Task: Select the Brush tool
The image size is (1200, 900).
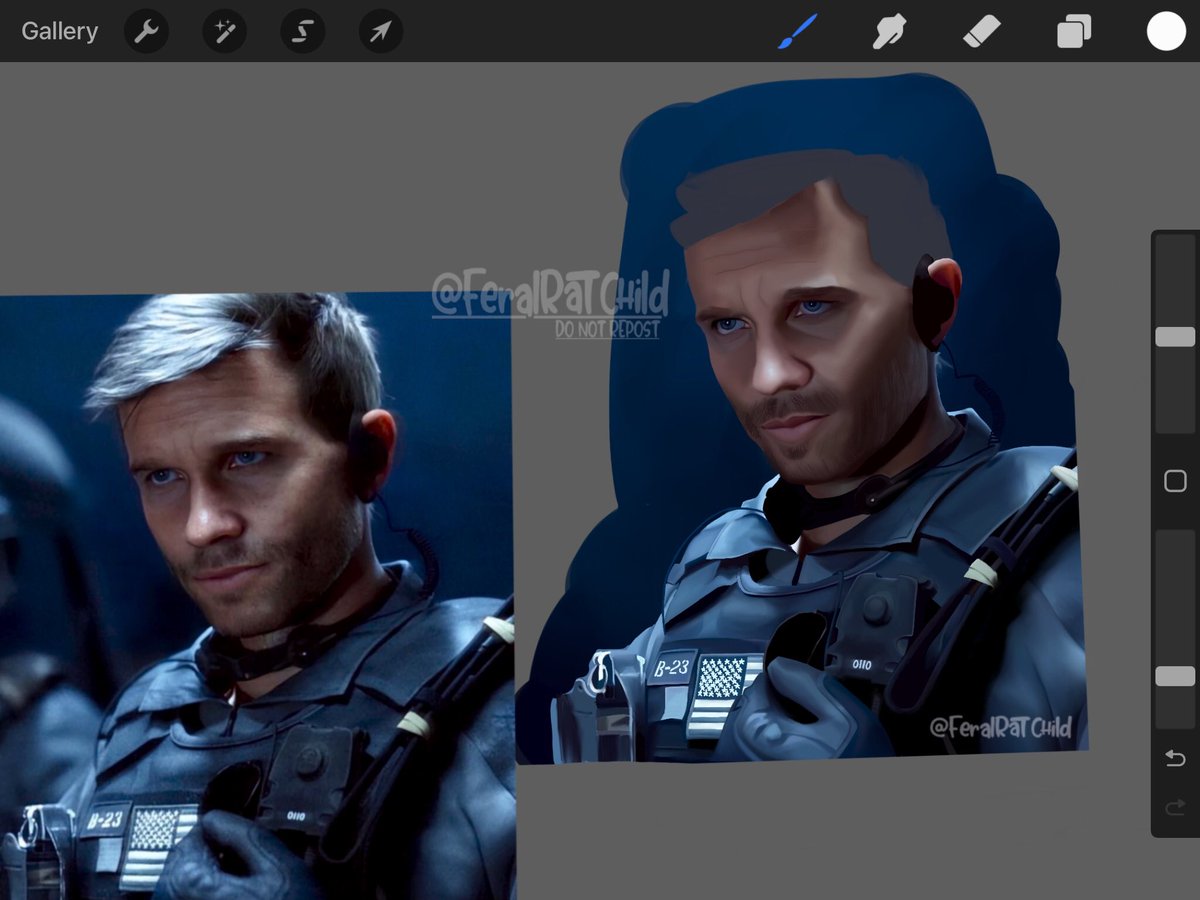Action: (798, 31)
